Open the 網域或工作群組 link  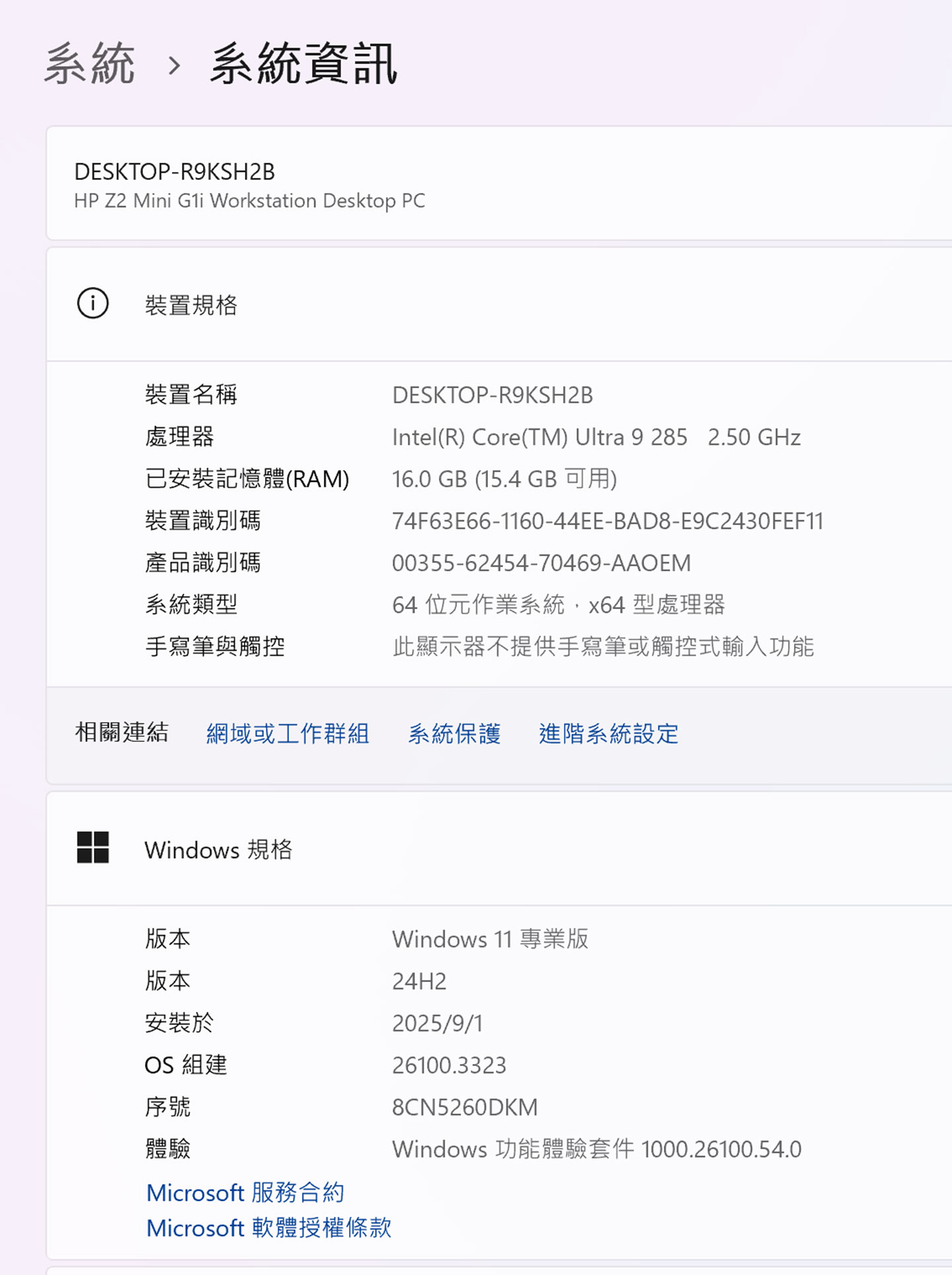click(x=288, y=733)
